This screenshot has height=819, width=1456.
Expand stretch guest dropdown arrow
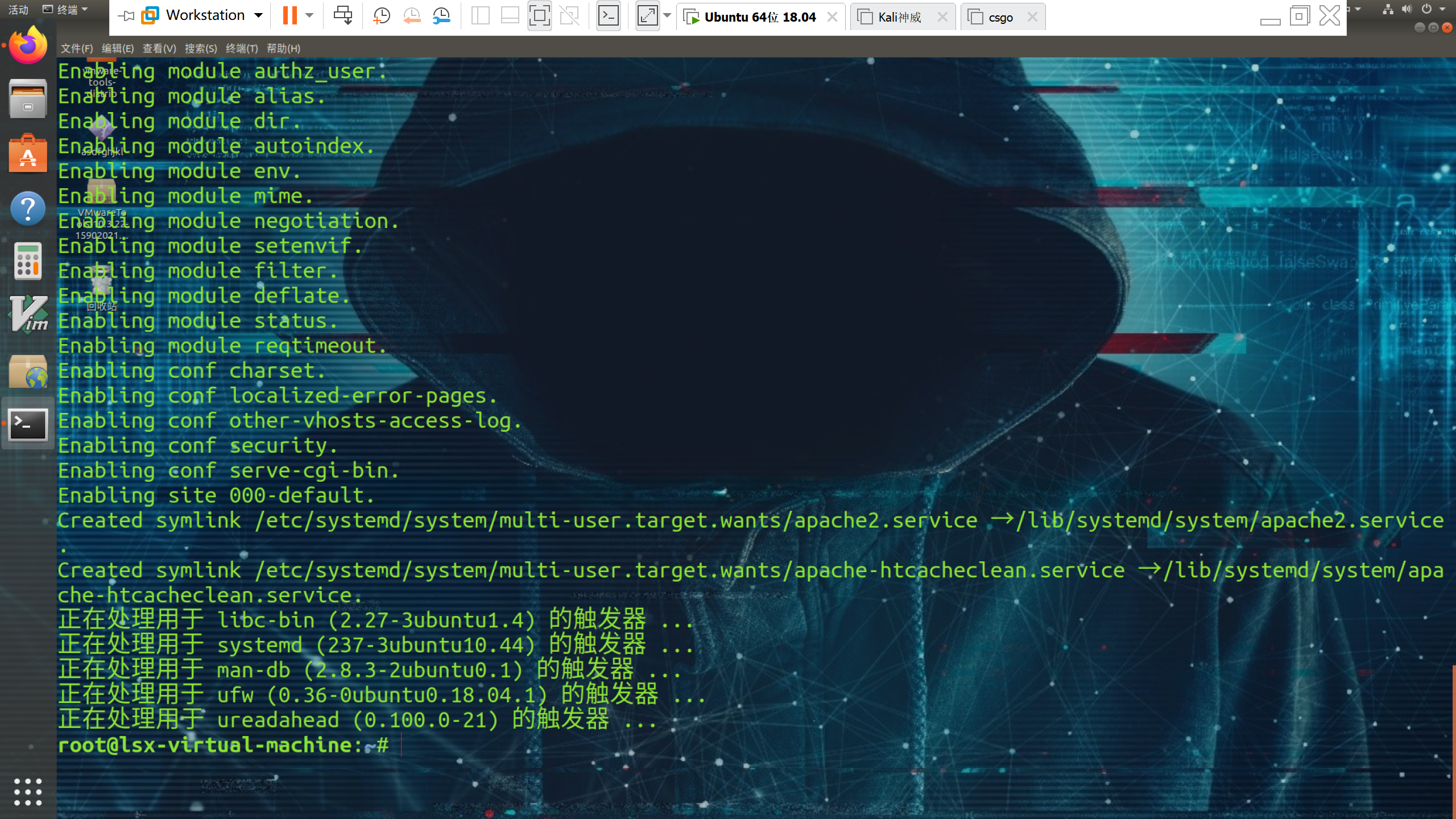tap(667, 15)
